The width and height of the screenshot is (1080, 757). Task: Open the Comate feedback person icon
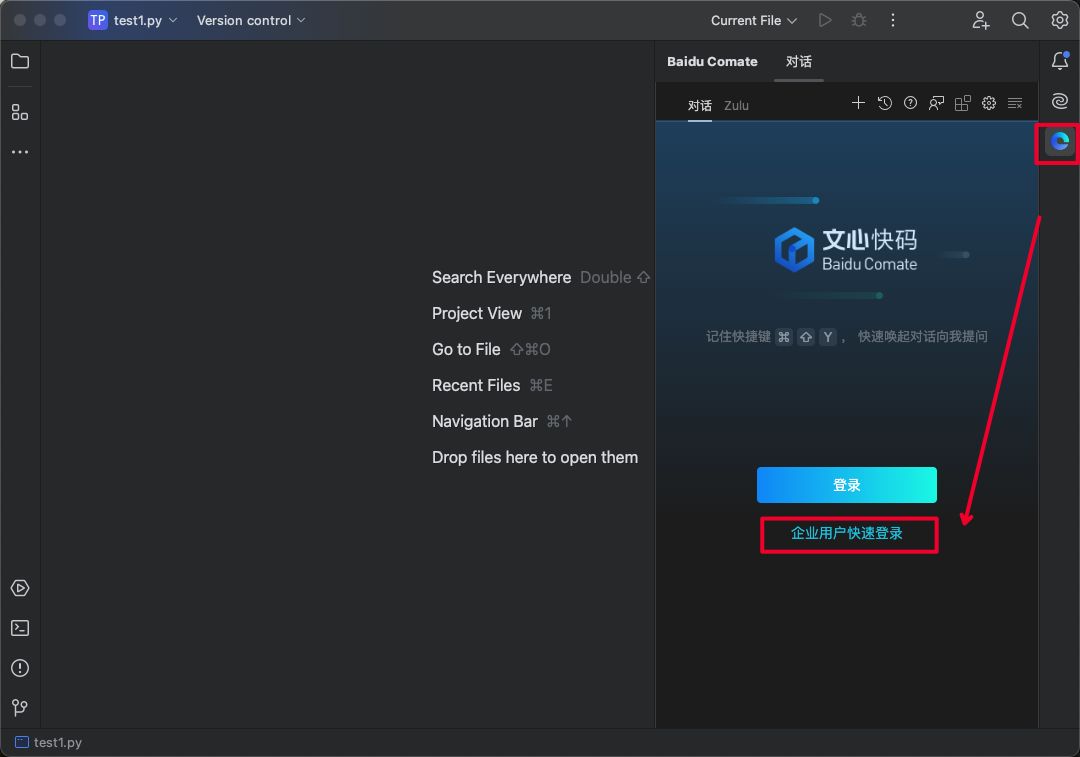tap(936, 103)
